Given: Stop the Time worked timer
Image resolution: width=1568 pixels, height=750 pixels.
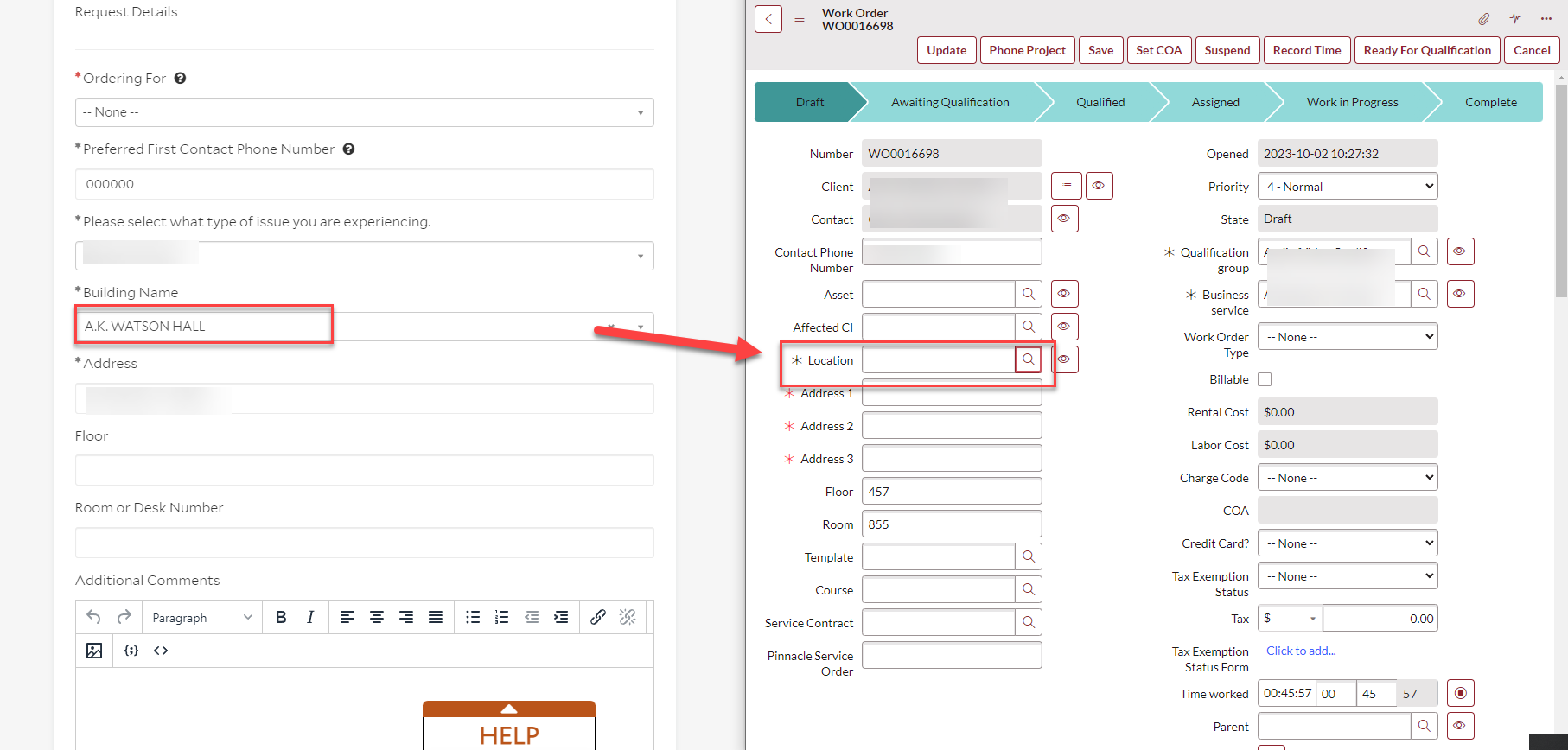Looking at the screenshot, I should pos(1461,693).
